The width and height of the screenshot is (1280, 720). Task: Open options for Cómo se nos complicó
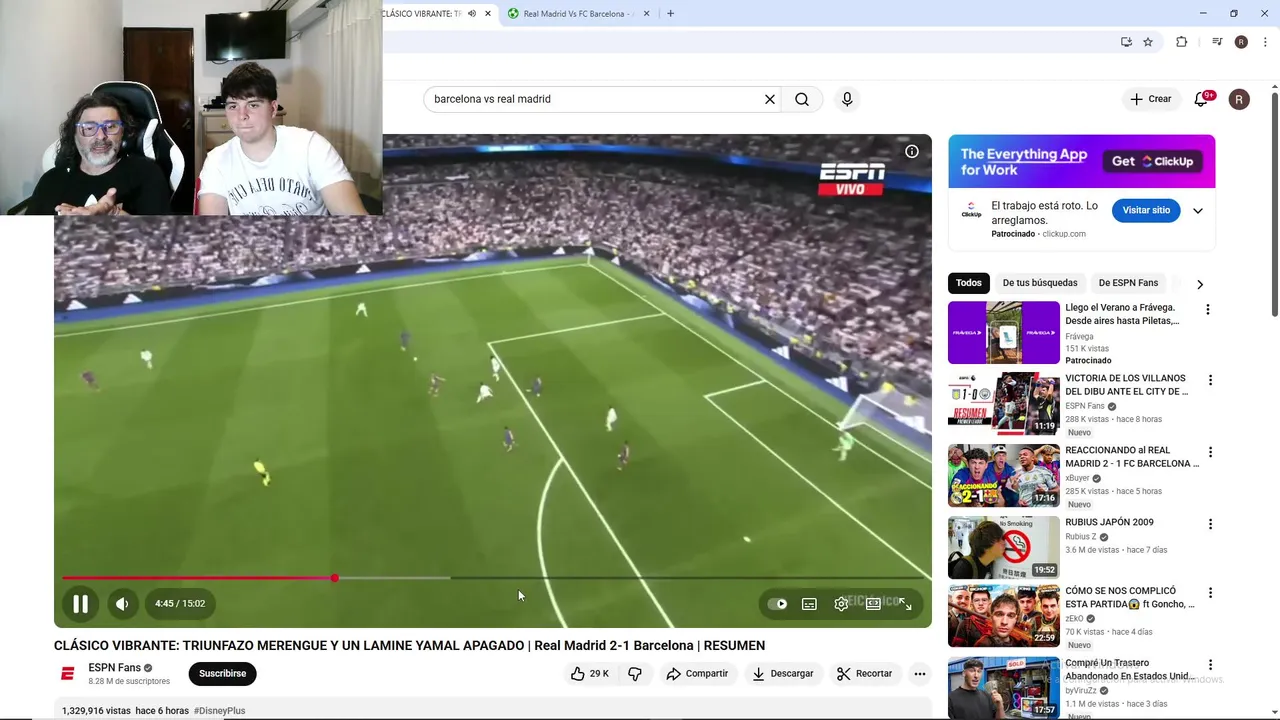[x=1210, y=593]
